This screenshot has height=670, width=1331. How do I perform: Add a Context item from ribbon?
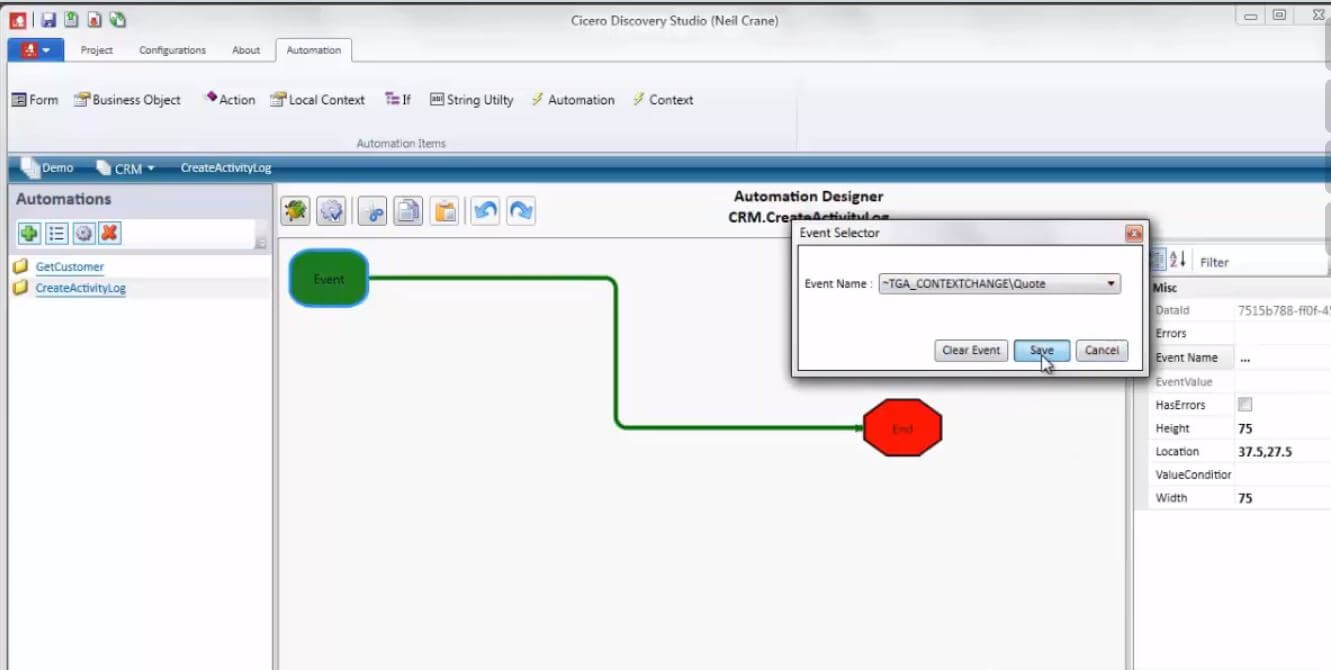[663, 100]
